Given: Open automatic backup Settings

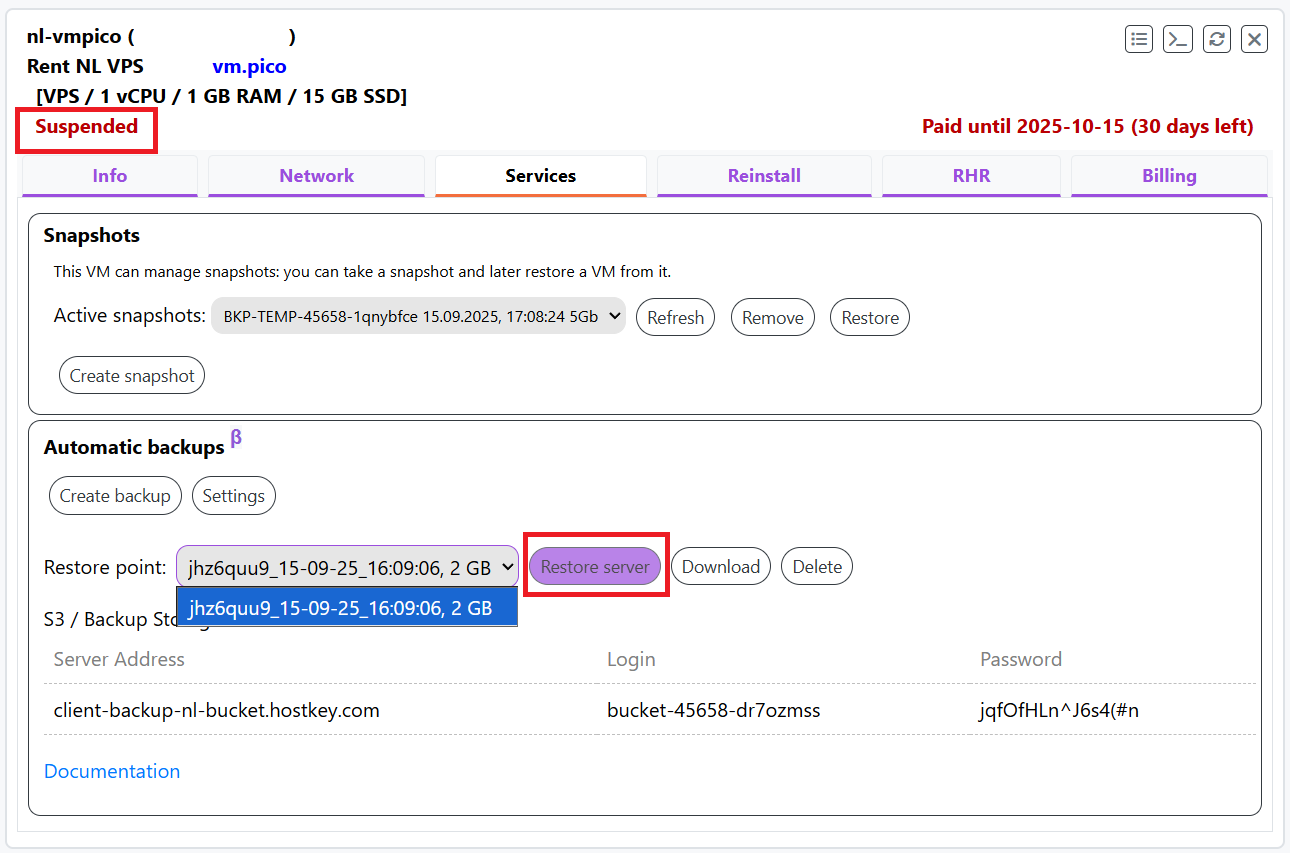Looking at the screenshot, I should pos(233,496).
